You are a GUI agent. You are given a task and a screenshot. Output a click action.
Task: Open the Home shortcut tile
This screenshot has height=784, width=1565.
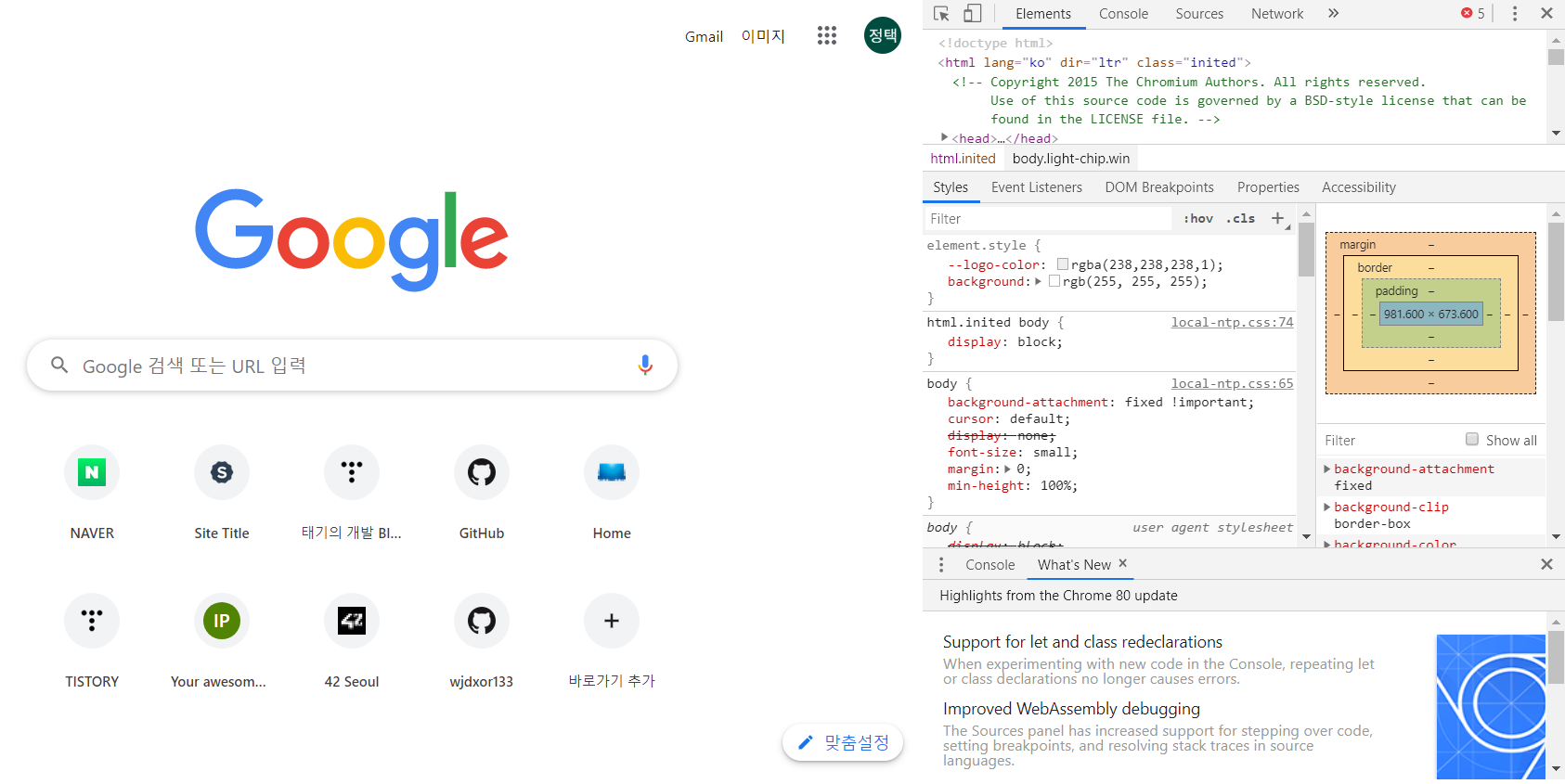[x=612, y=472]
